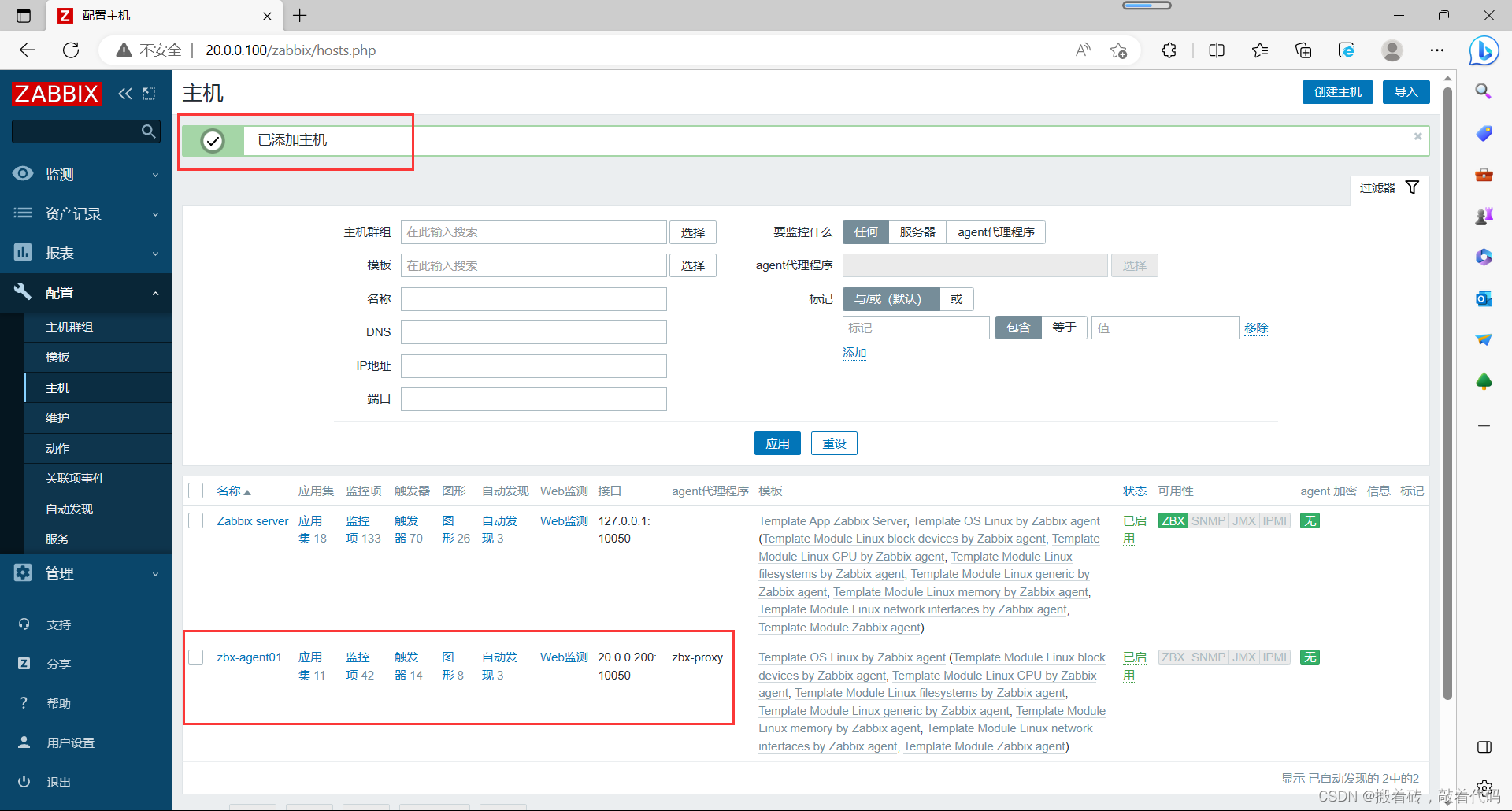Expand the 报表 sidebar menu
Viewport: 1512px width, 811px height.
coord(86,253)
